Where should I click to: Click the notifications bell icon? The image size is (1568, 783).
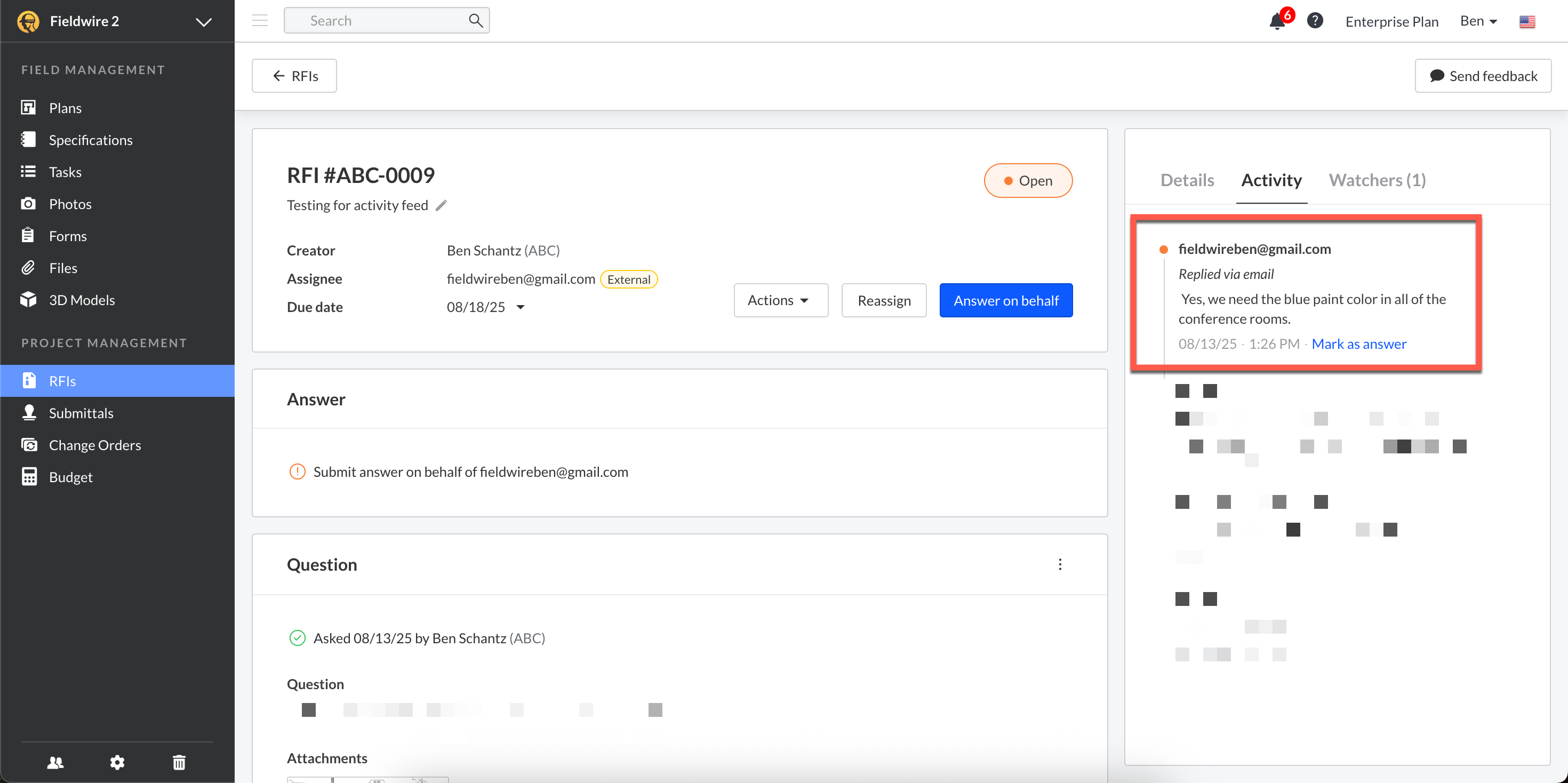pos(1276,22)
